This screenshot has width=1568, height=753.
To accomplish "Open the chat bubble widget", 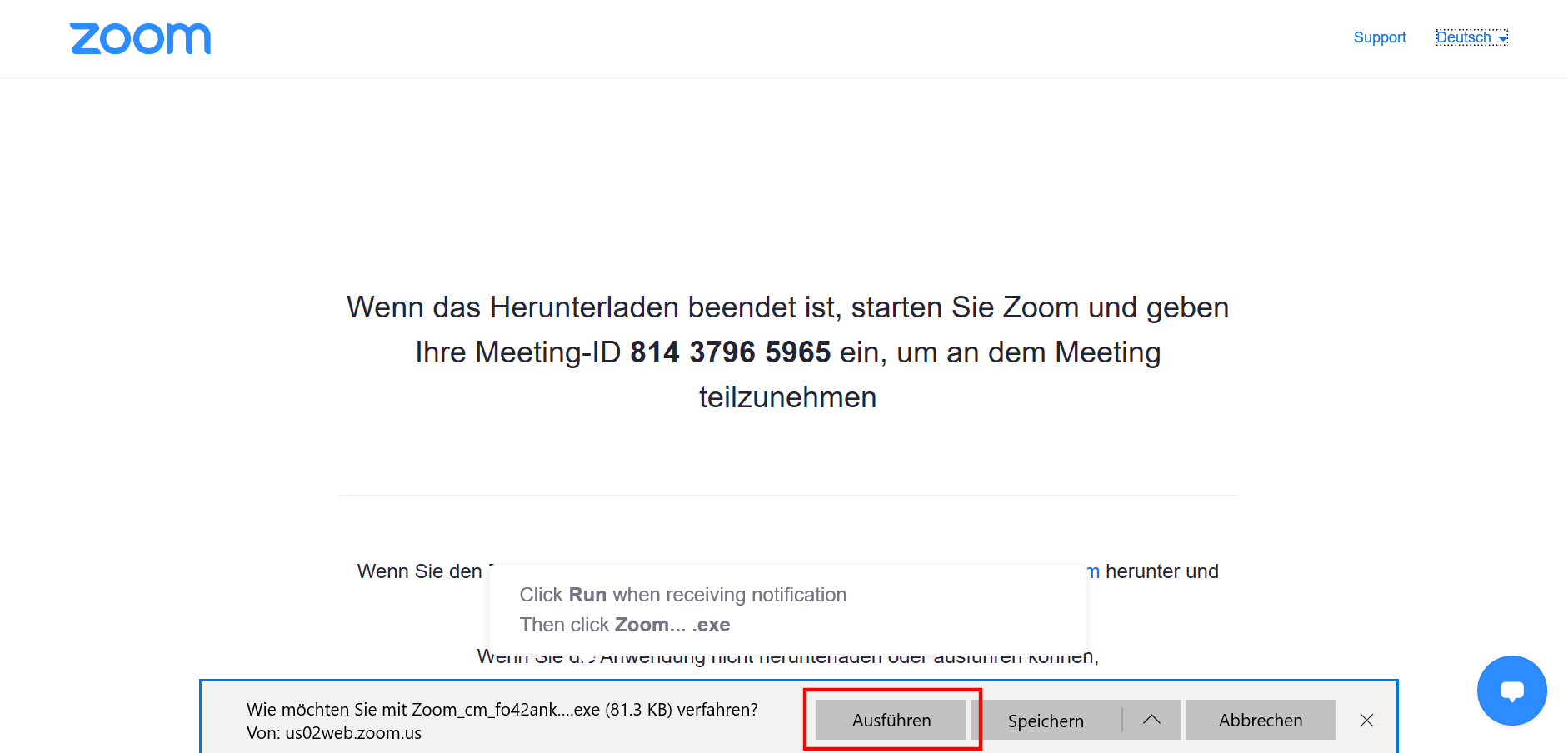I will pos(1511,691).
